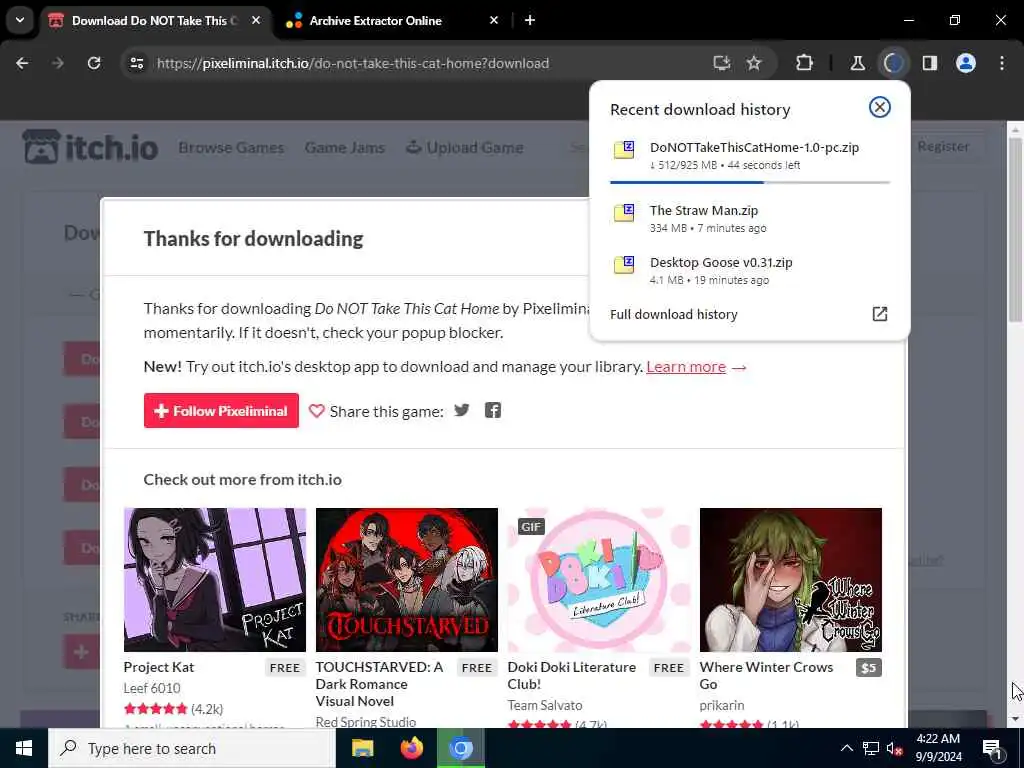Open Firefox from taskbar
1024x768 pixels.
pyautogui.click(x=411, y=748)
